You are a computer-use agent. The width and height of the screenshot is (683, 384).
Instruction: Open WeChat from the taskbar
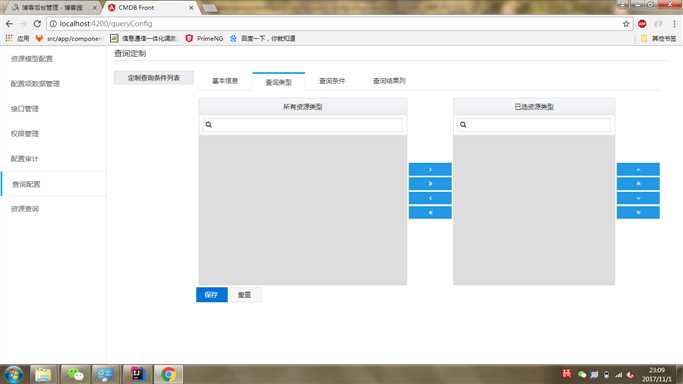[75, 374]
